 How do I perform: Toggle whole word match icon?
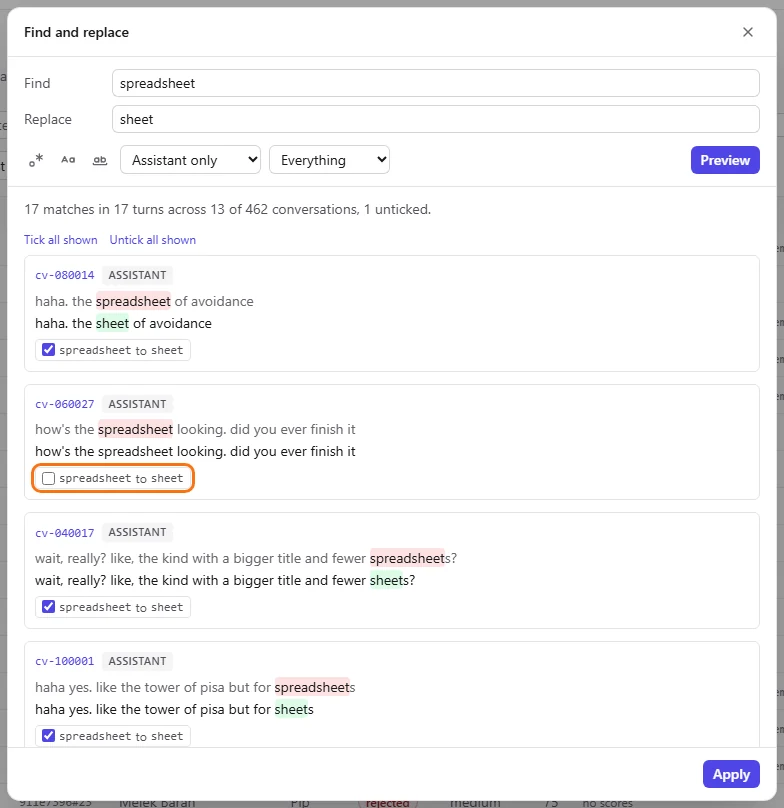[x=100, y=160]
